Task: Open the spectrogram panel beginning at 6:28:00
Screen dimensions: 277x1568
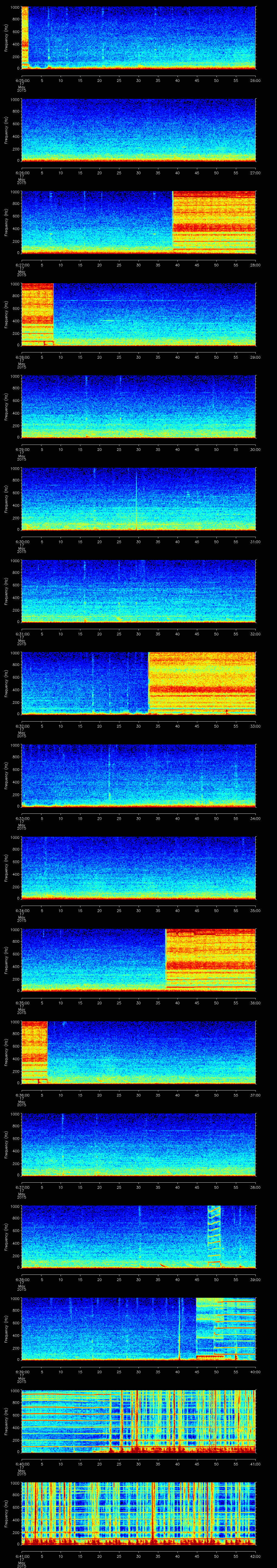Action: (138, 315)
